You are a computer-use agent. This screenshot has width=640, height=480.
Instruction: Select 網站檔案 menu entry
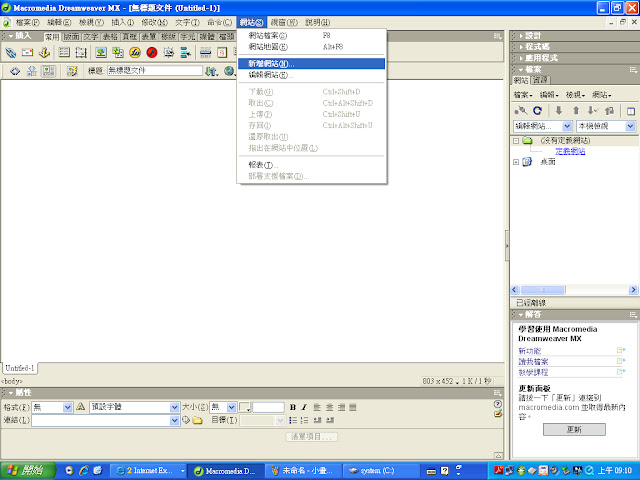click(x=311, y=36)
